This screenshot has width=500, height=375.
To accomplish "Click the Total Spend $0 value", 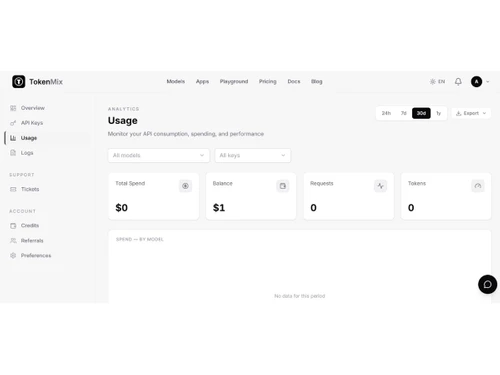I will click(x=121, y=208).
